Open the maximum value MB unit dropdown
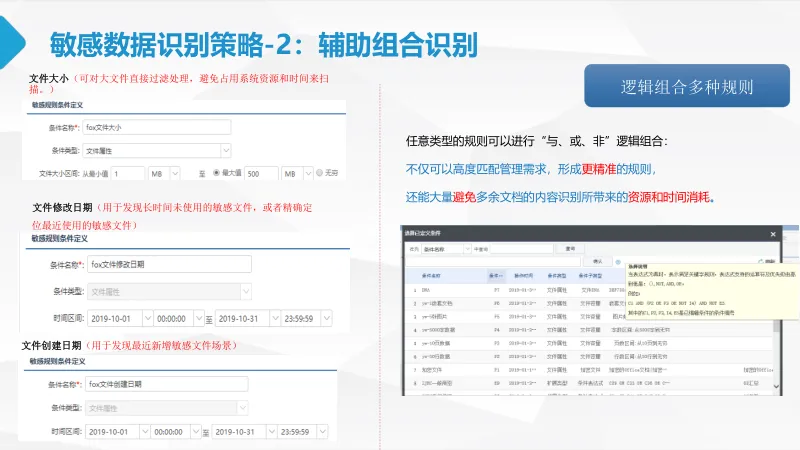 pos(308,173)
